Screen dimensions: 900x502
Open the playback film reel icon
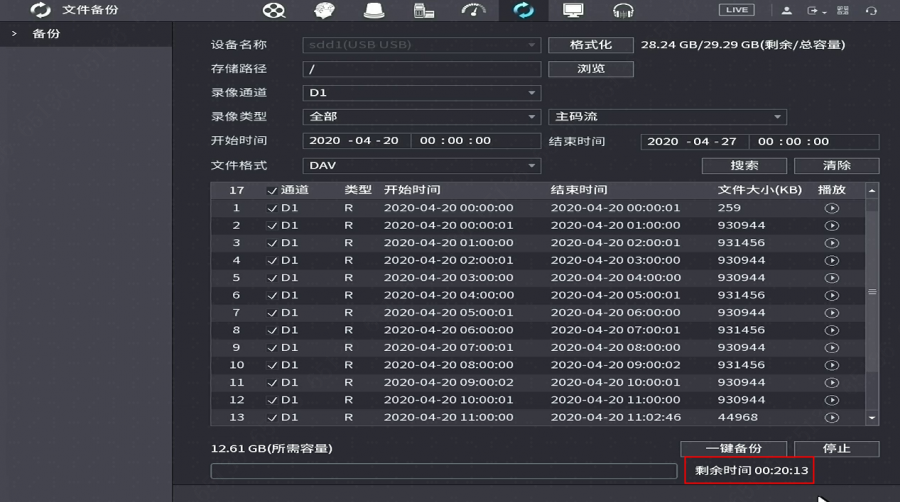(274, 10)
